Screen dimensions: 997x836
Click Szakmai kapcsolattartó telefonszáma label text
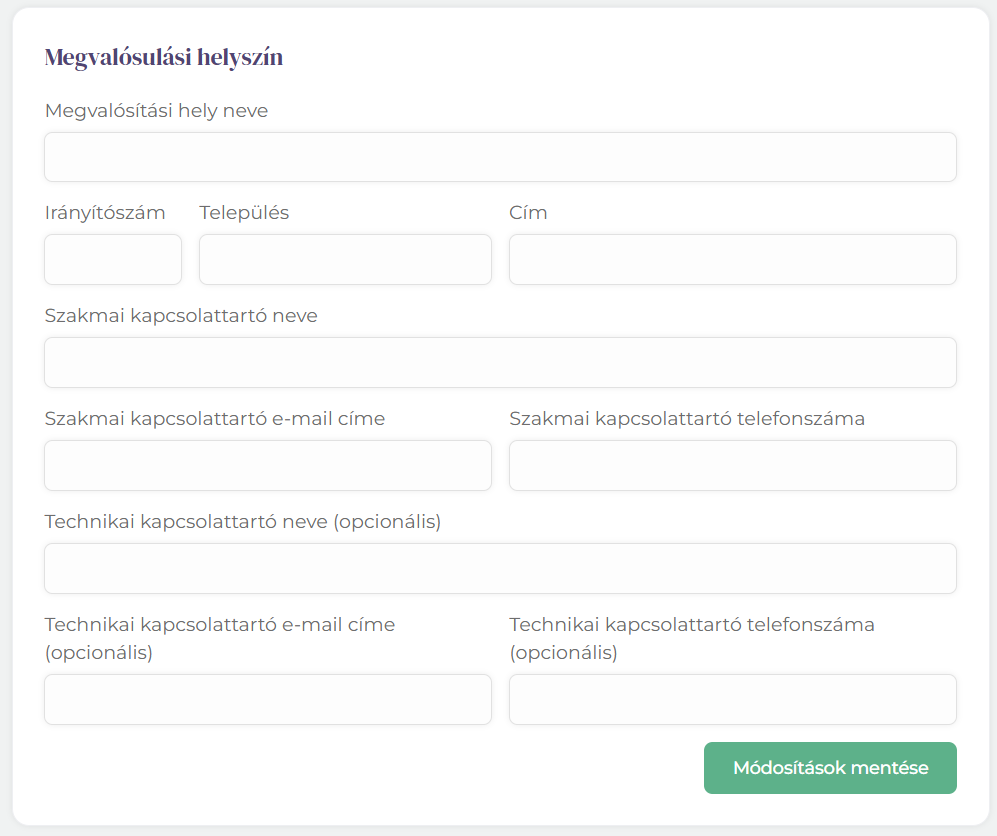687,418
